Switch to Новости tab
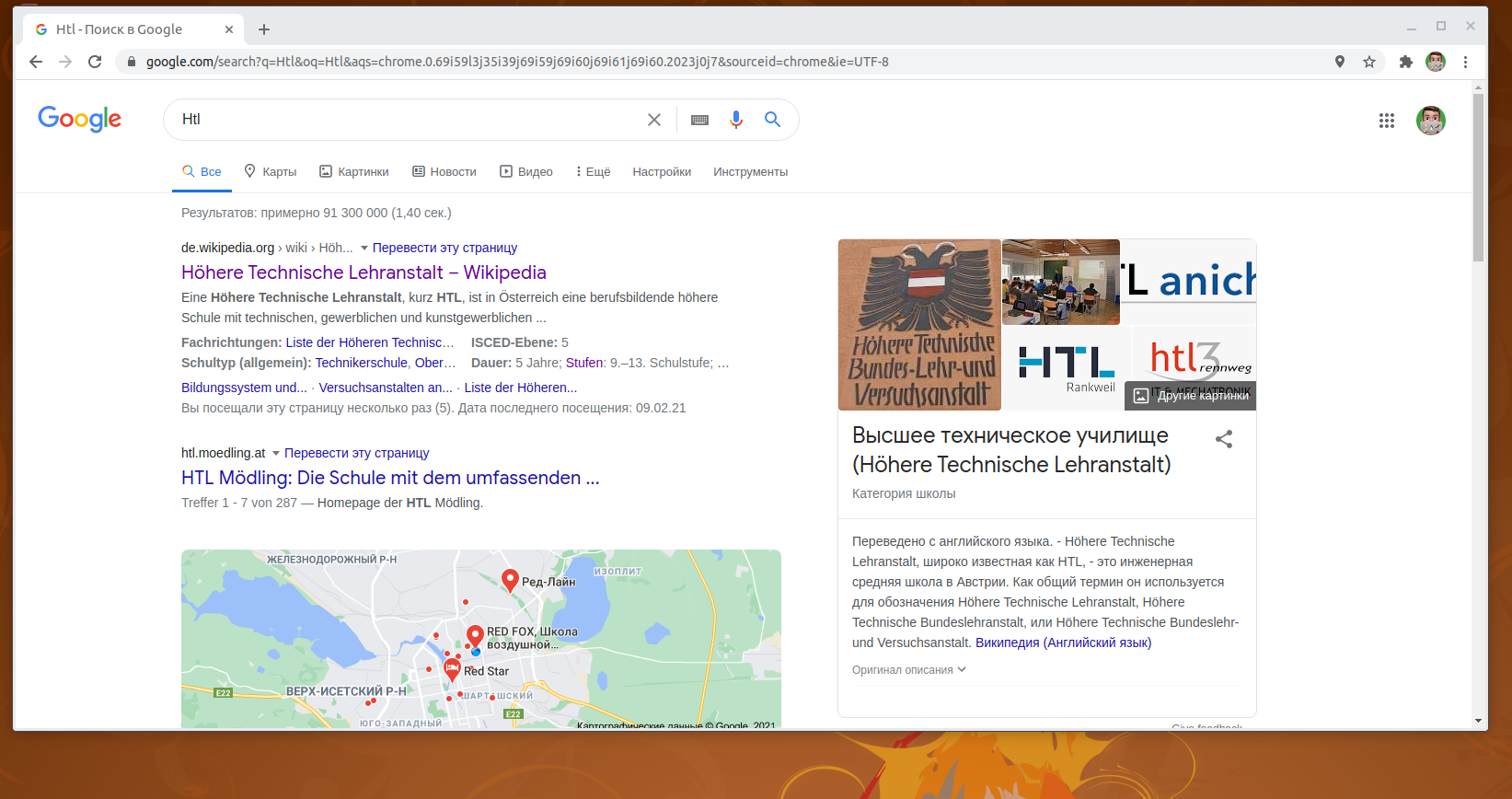Screen dimensions: 1512x799 tap(444, 172)
